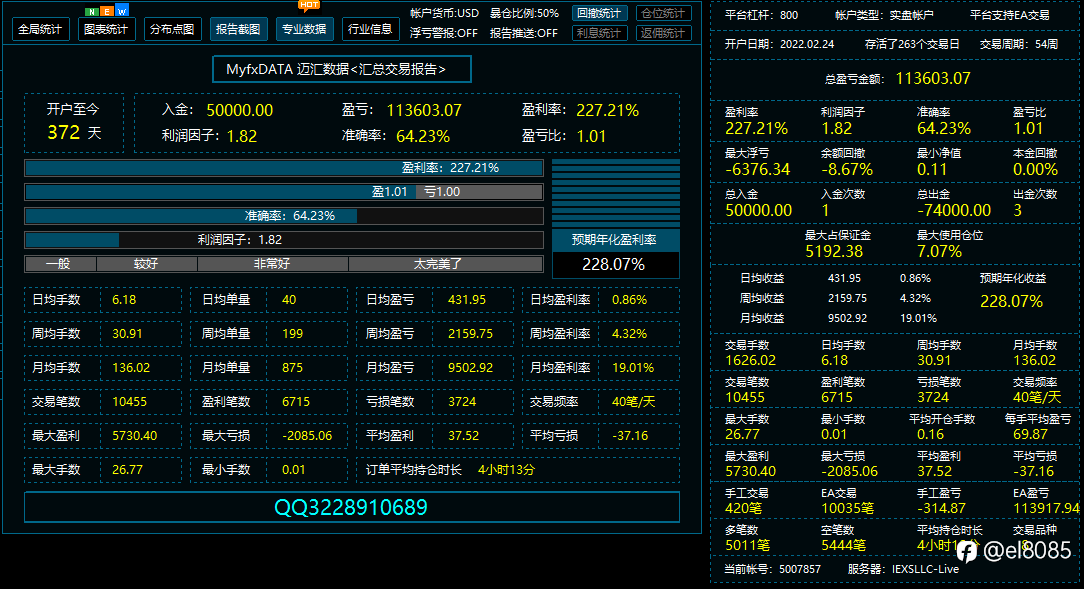
Task: Select the 报告截图 tab
Action: [239, 30]
